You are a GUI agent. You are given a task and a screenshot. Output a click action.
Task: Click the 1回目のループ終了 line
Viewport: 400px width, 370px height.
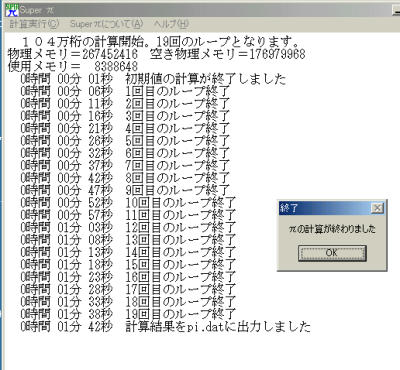125,91
